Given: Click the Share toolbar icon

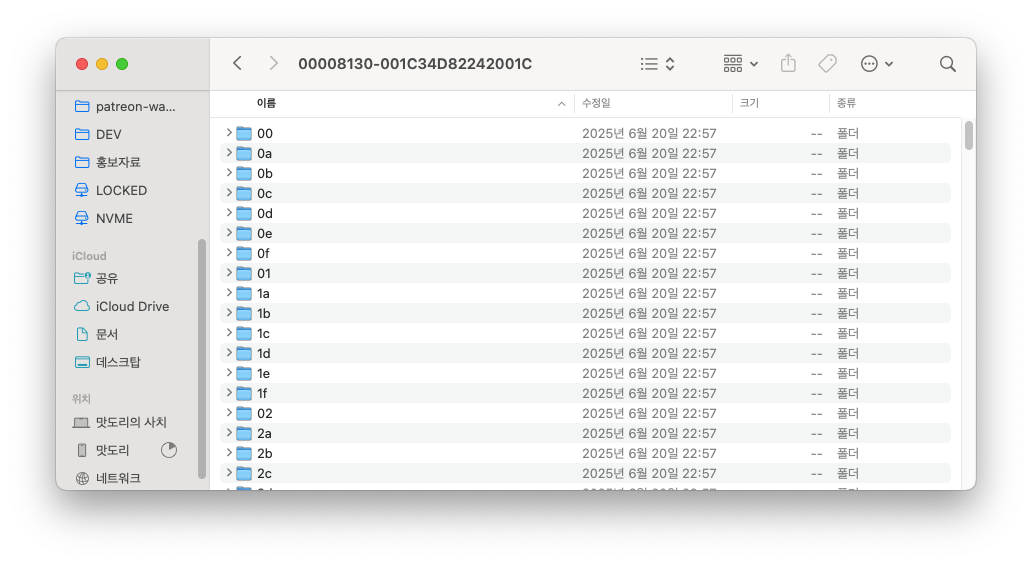Looking at the screenshot, I should pos(788,64).
